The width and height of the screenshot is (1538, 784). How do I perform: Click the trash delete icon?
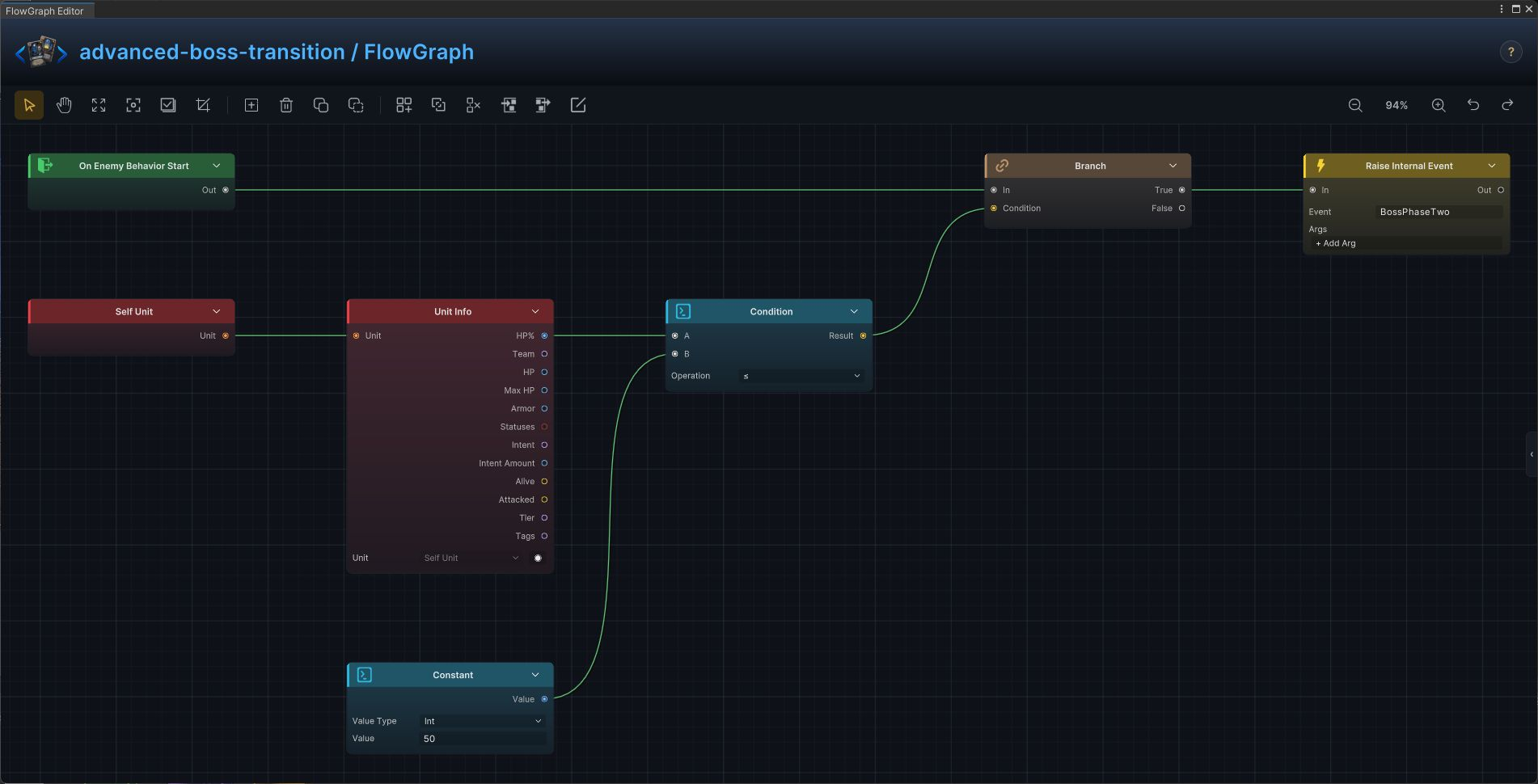[286, 105]
